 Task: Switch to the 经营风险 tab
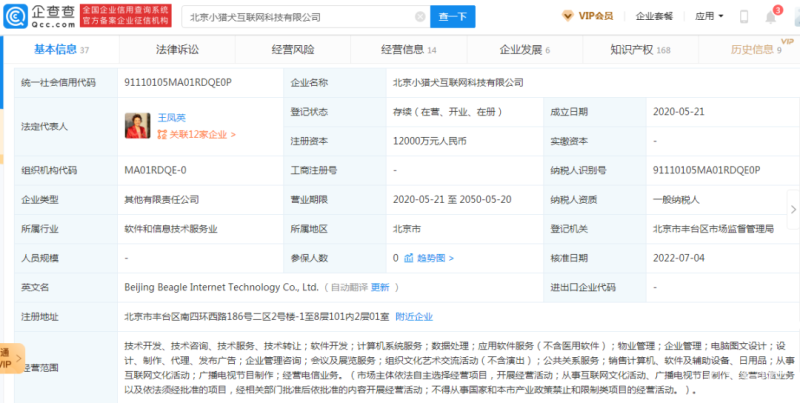(x=293, y=49)
